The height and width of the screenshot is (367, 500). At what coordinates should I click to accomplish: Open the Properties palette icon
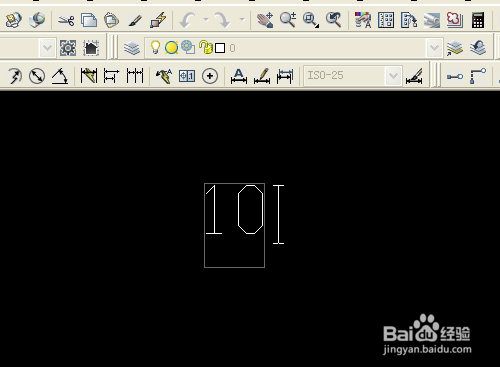tap(363, 20)
